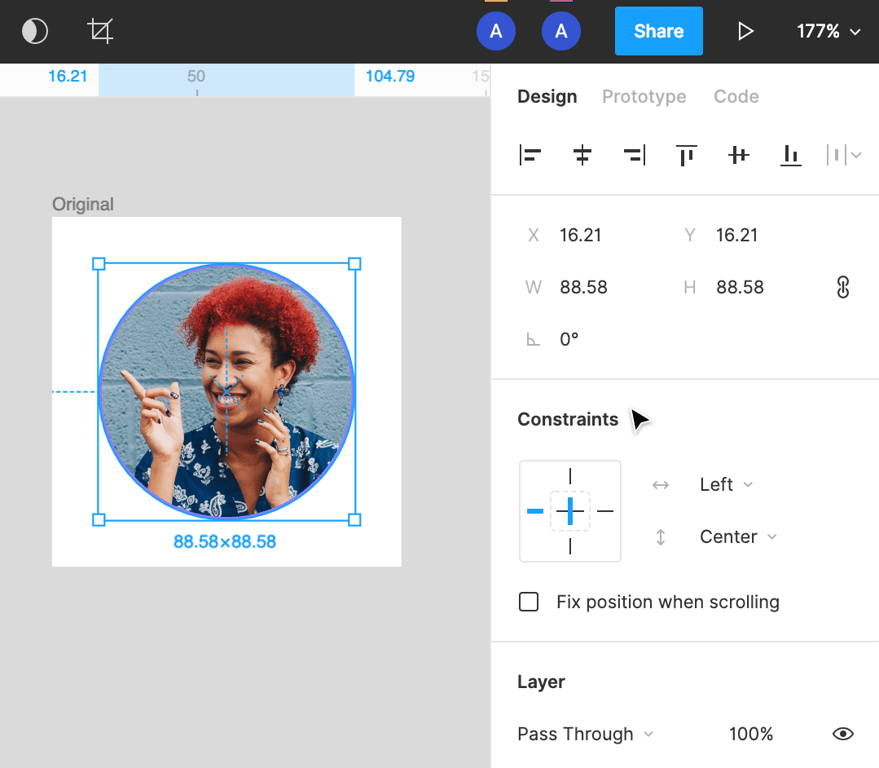Click the W width field 88.58
Screen dimensions: 879x768
(x=584, y=287)
